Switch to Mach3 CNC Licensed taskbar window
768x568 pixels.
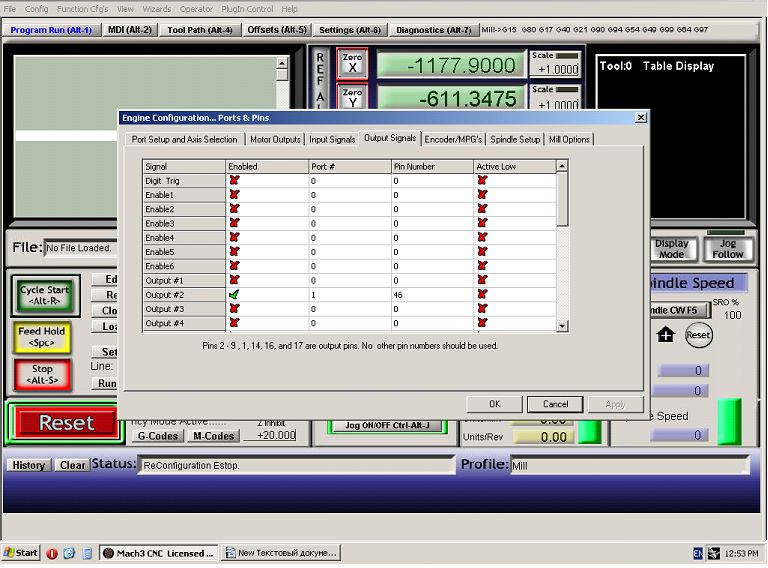(159, 553)
